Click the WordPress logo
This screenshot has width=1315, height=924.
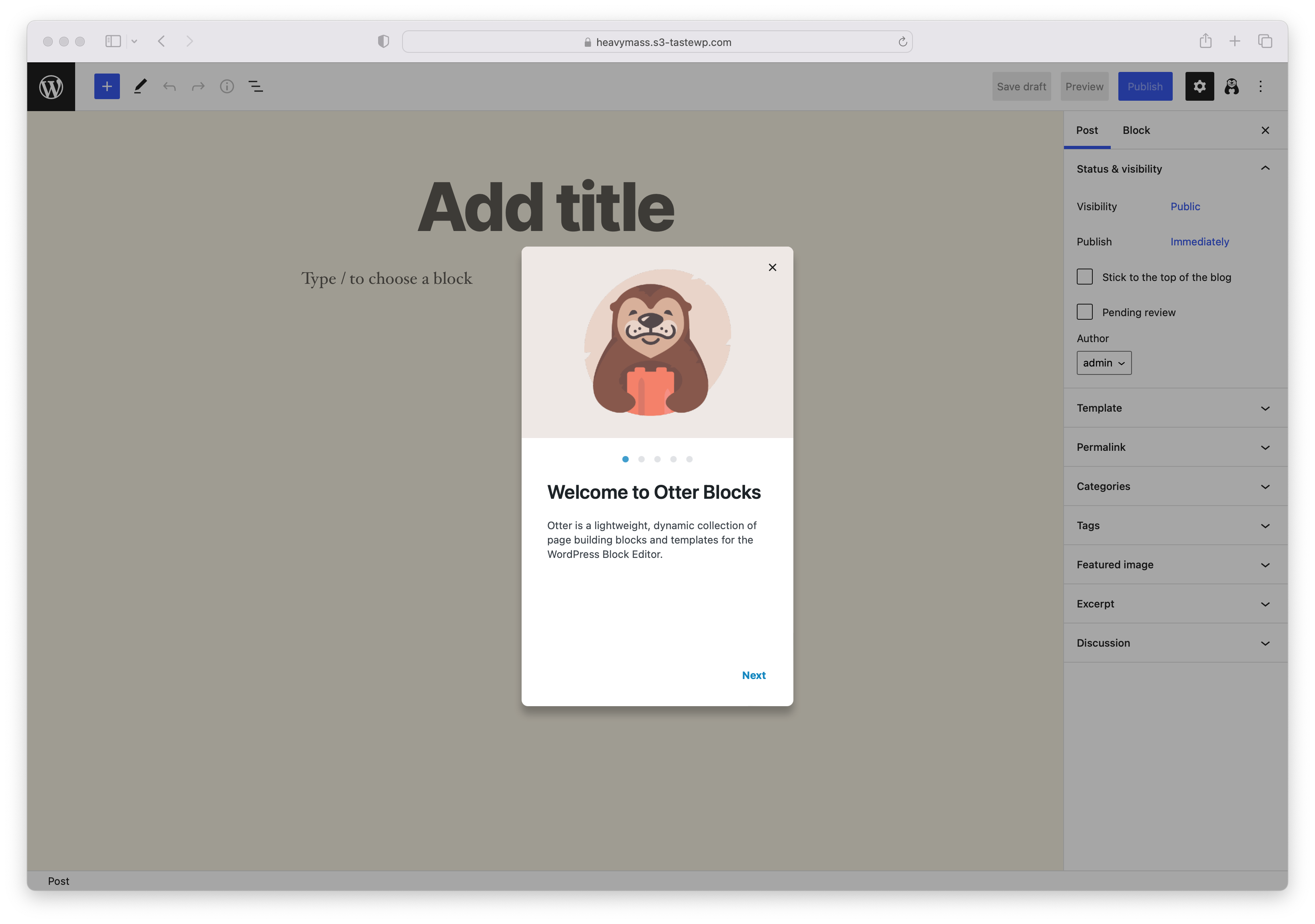pyautogui.click(x=51, y=86)
